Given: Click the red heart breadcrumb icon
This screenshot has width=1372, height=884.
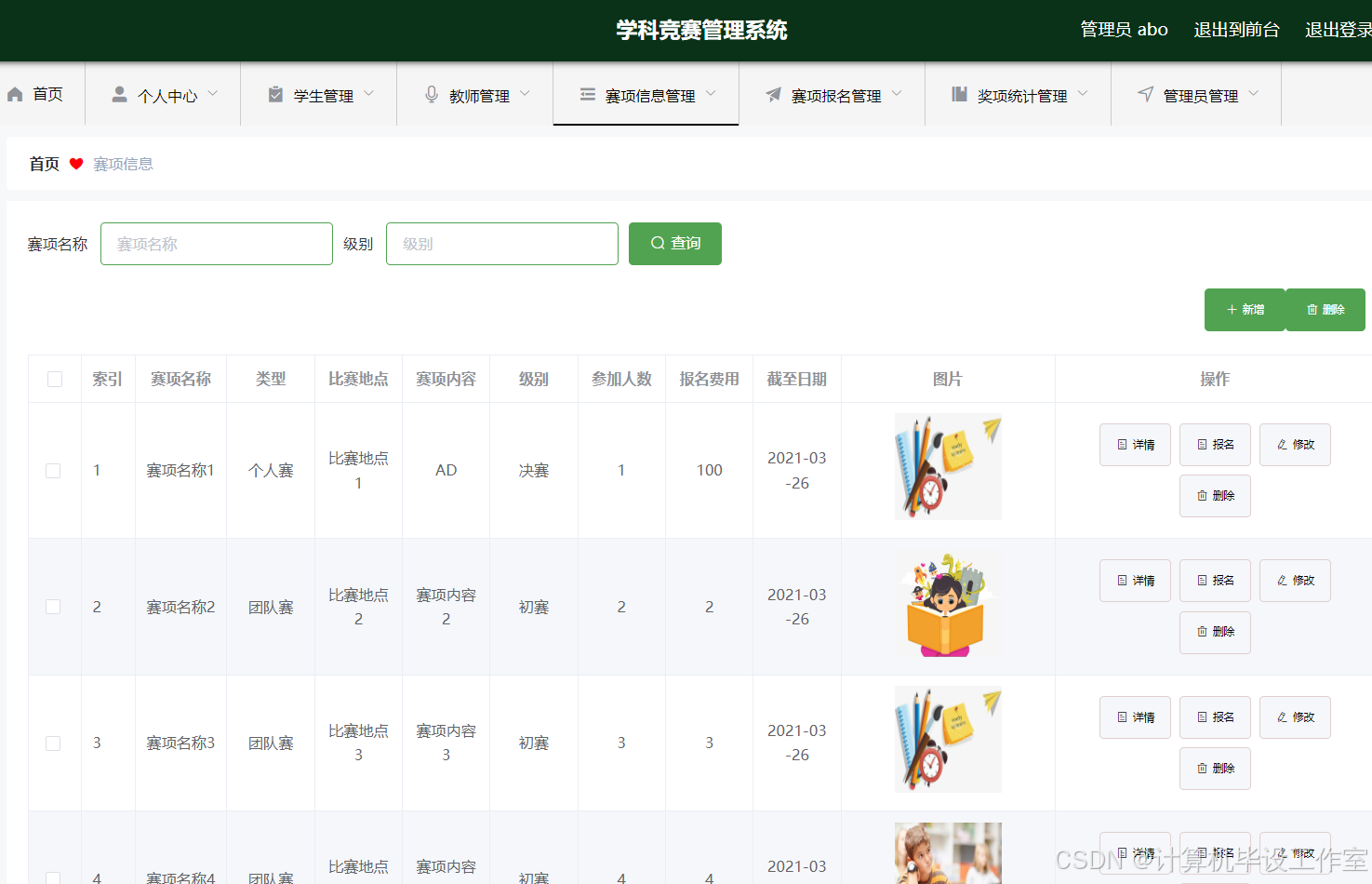Looking at the screenshot, I should pyautogui.click(x=76, y=164).
